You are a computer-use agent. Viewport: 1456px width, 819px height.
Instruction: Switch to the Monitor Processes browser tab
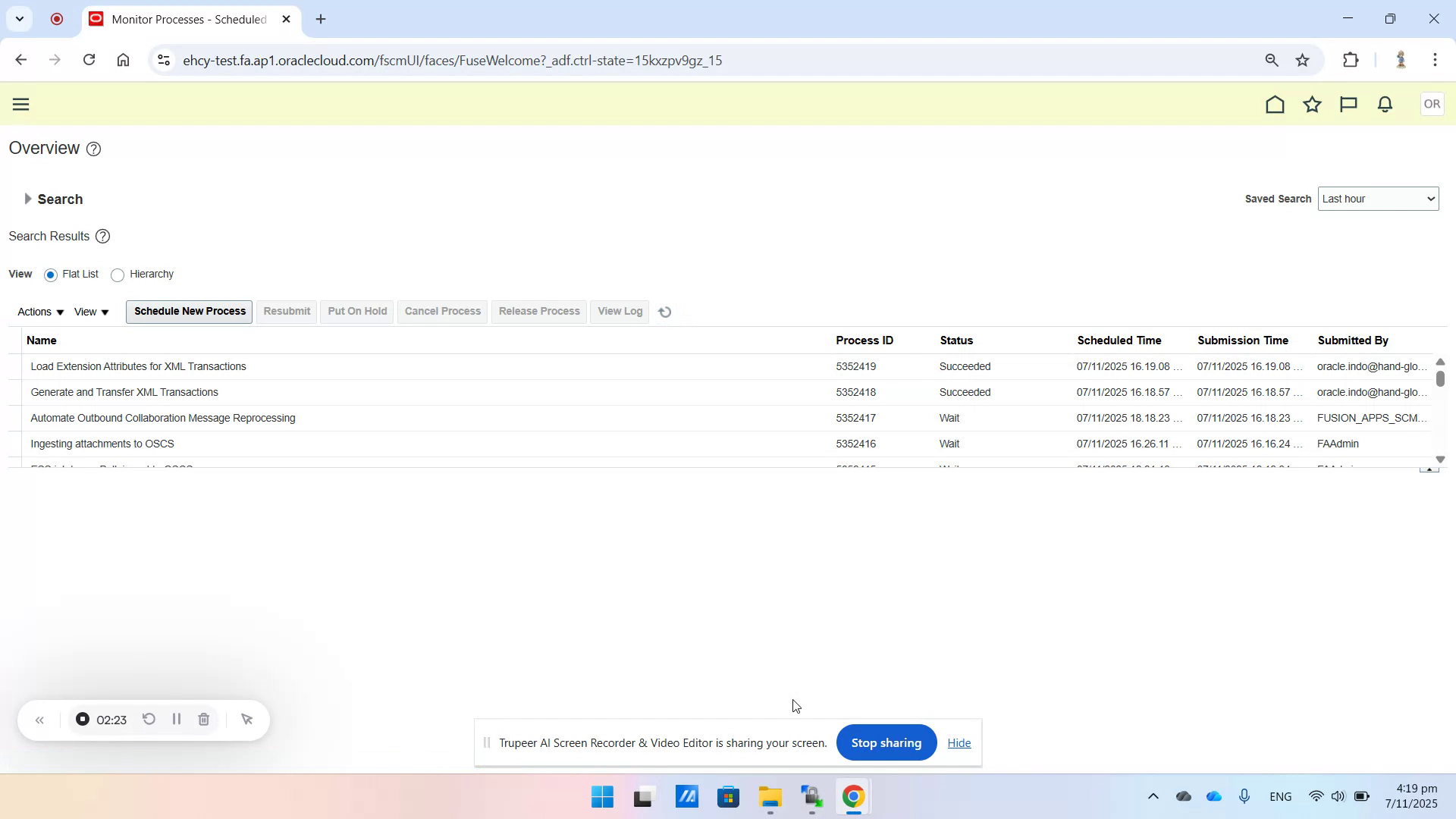coord(182,19)
